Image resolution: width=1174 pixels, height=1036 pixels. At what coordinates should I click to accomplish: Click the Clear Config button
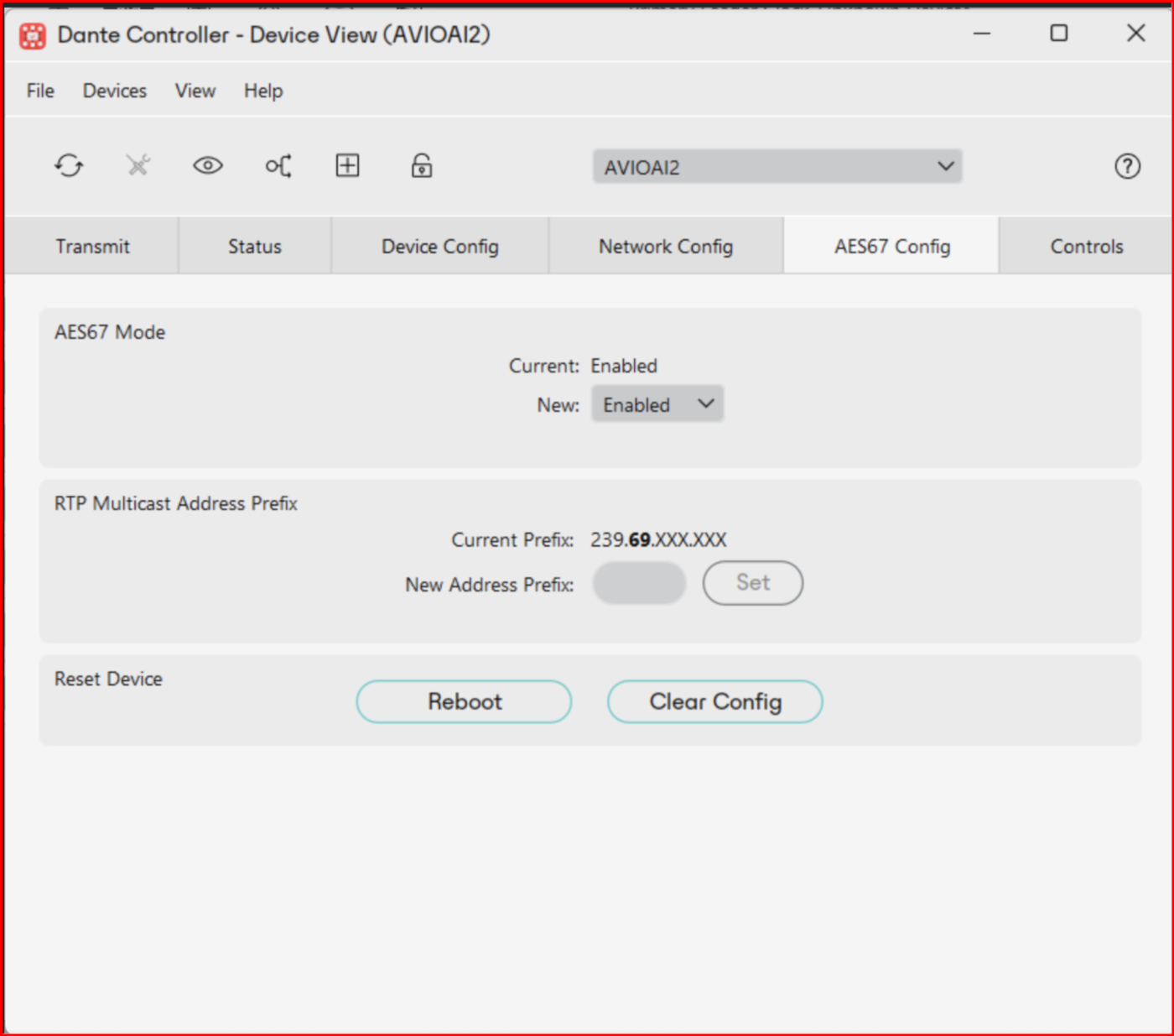coord(714,701)
